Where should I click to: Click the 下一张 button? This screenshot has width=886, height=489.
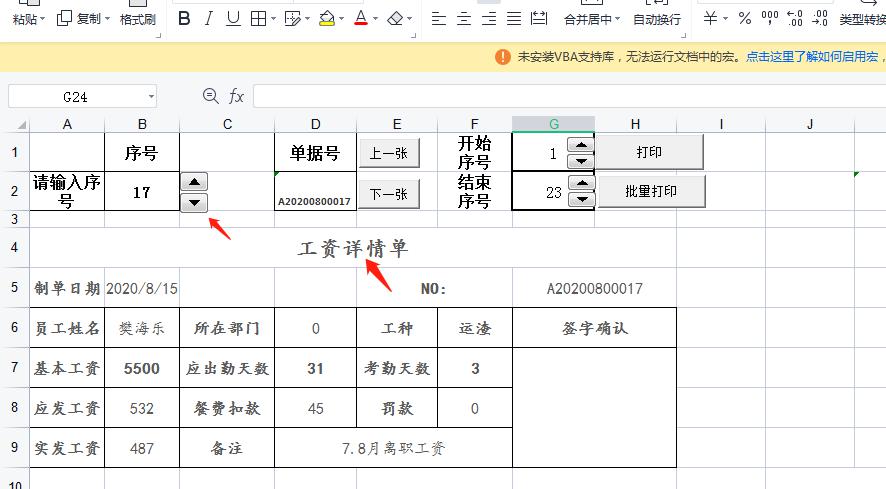(389, 194)
